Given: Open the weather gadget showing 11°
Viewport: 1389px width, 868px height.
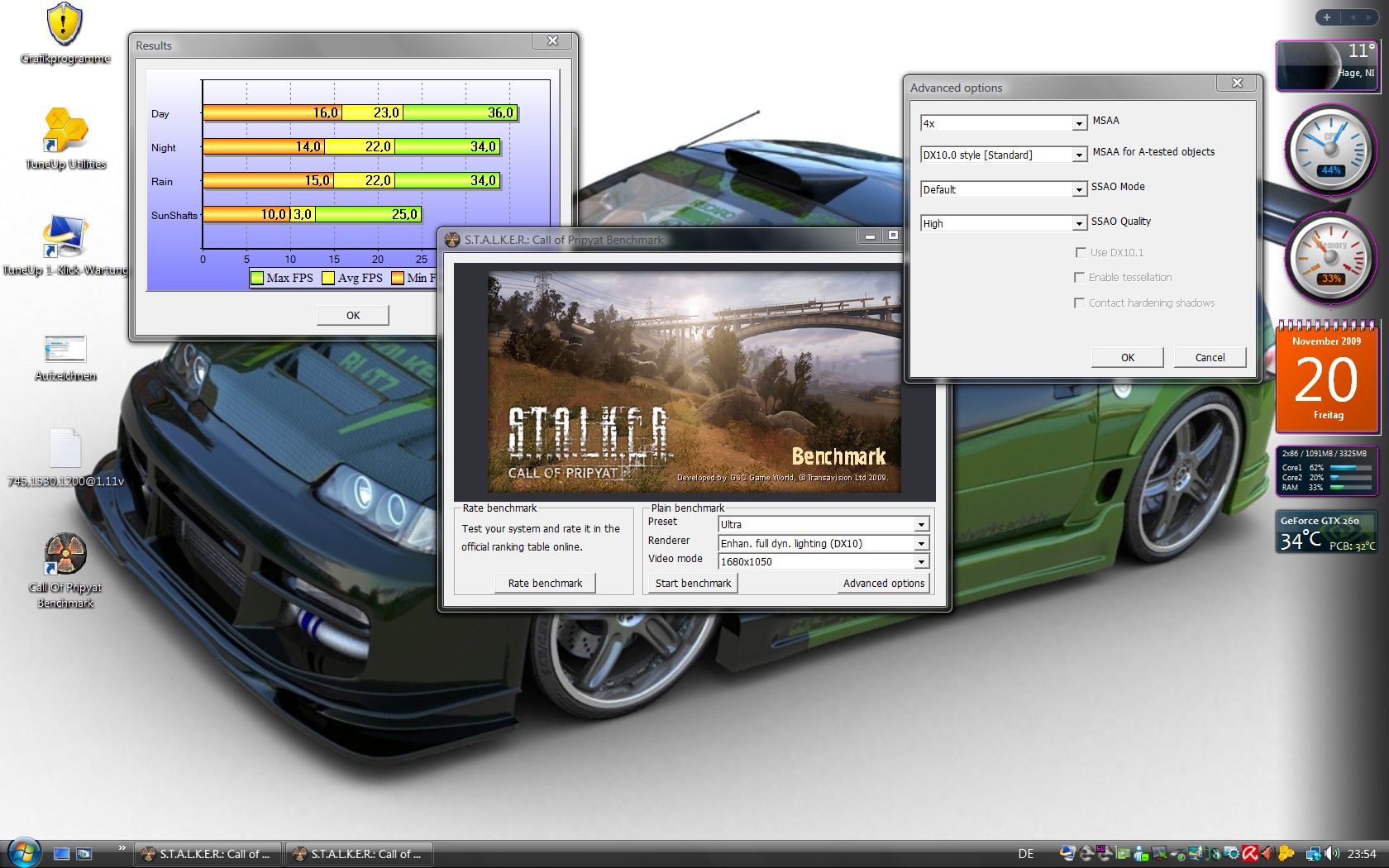Looking at the screenshot, I should coord(1327,64).
